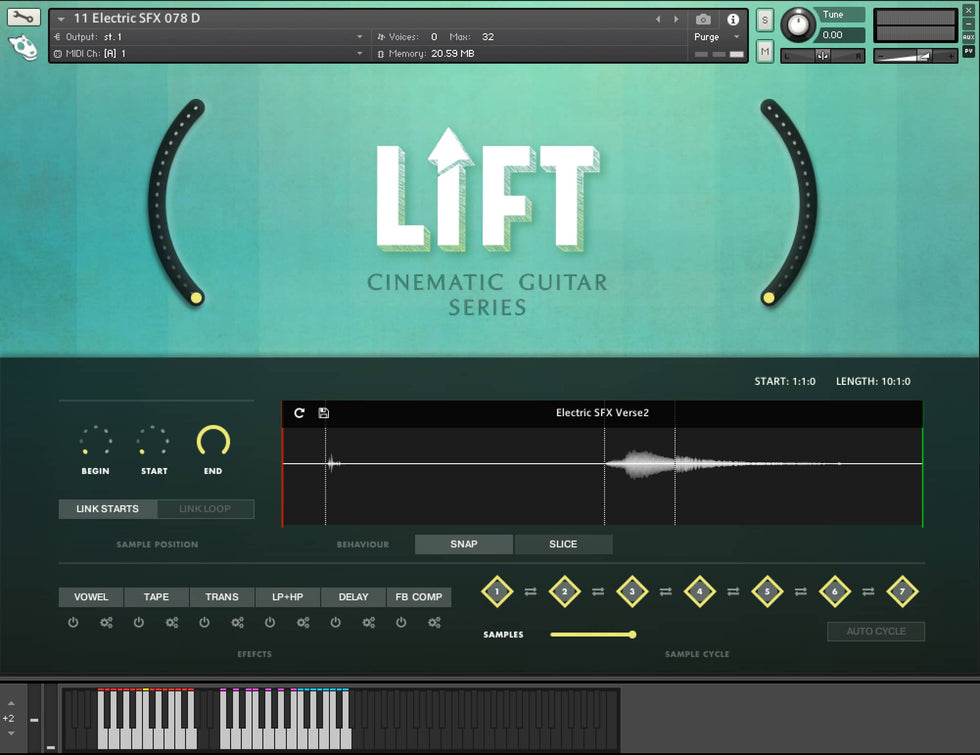Toggle the LINK STARTS option
This screenshot has width=980, height=755.
point(108,509)
